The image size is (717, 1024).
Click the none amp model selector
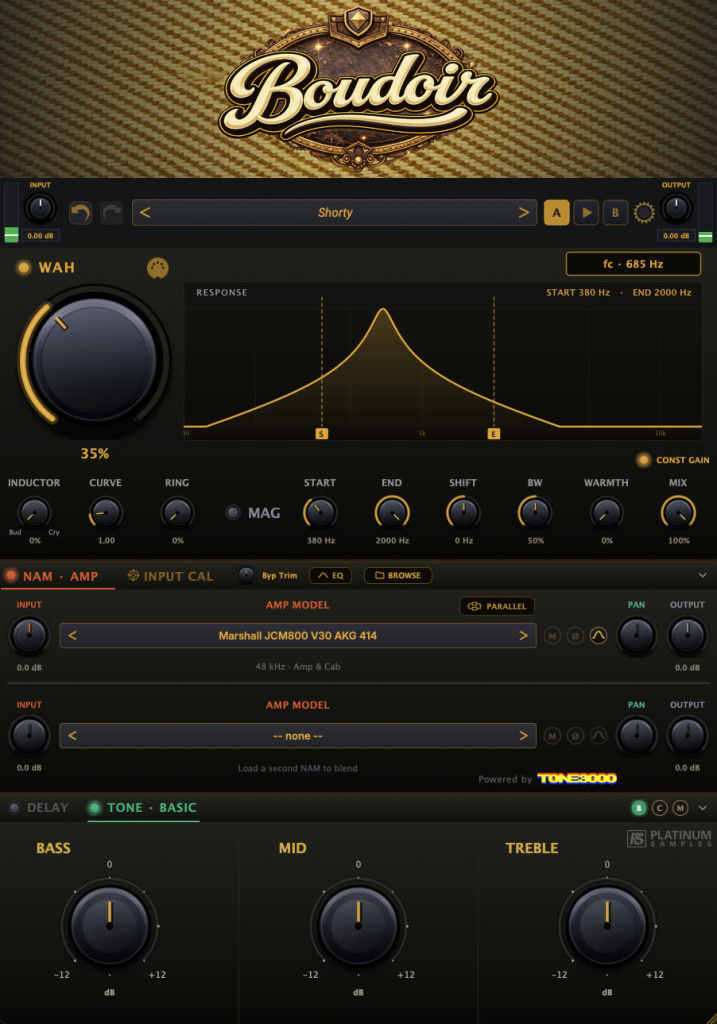pyautogui.click(x=298, y=736)
